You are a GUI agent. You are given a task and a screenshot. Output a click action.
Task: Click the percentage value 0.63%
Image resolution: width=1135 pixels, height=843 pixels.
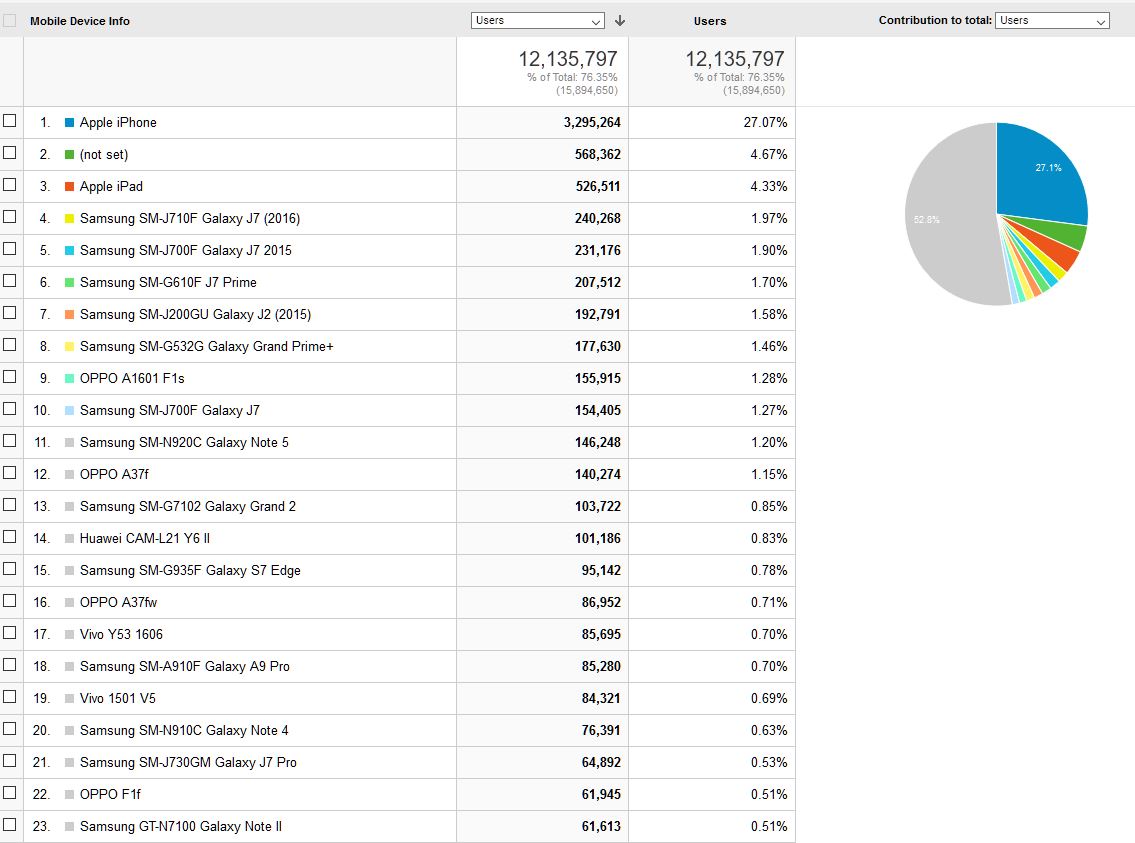[769, 730]
